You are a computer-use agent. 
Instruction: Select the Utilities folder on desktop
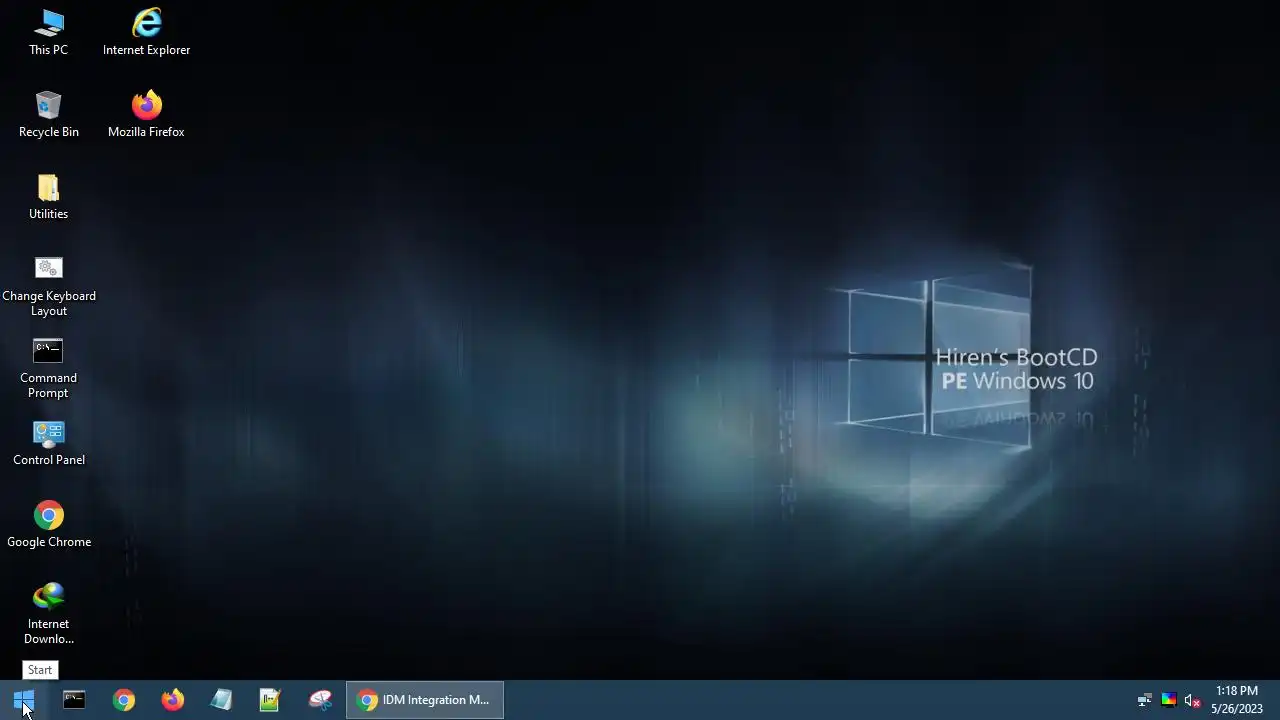(x=48, y=196)
